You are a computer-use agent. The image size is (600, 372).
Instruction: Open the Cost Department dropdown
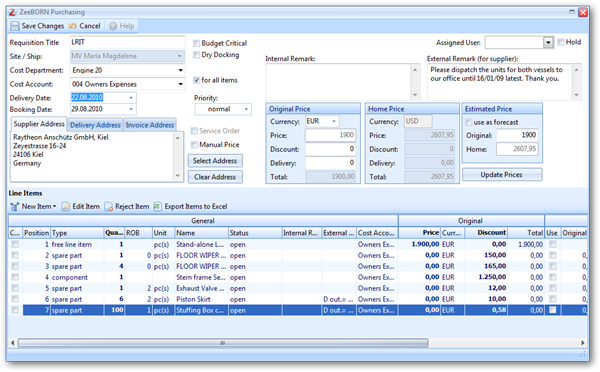(x=180, y=70)
